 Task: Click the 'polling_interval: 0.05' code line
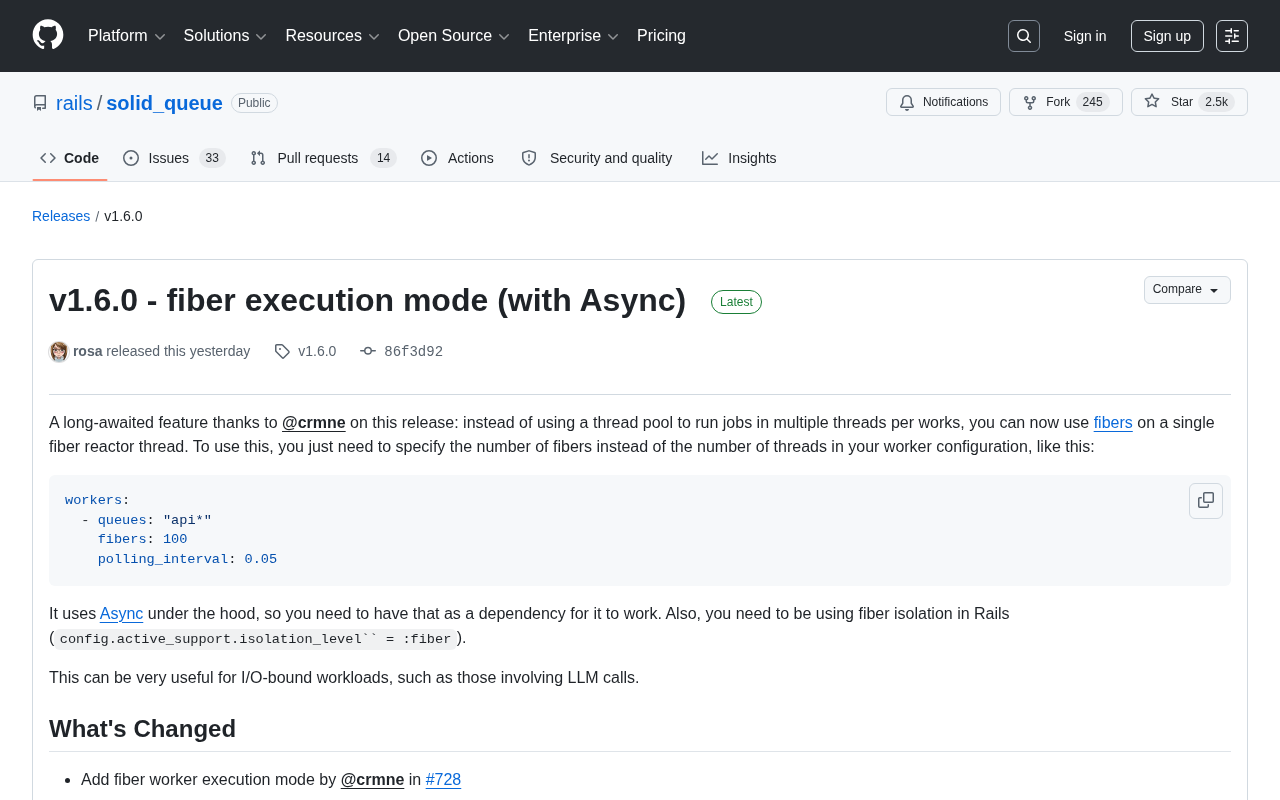point(187,559)
